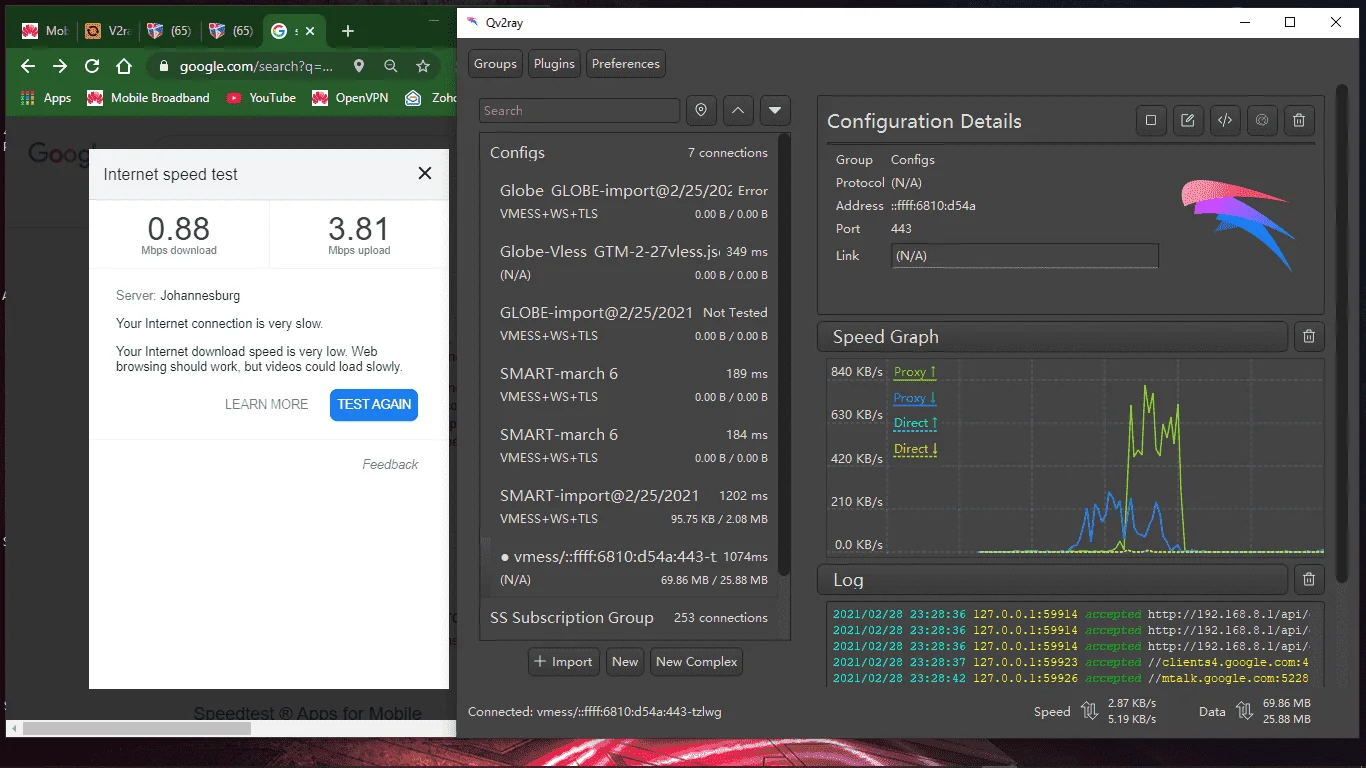This screenshot has width=1366, height=768.
Task: Open the edit as JSON code icon
Action: point(1225,121)
